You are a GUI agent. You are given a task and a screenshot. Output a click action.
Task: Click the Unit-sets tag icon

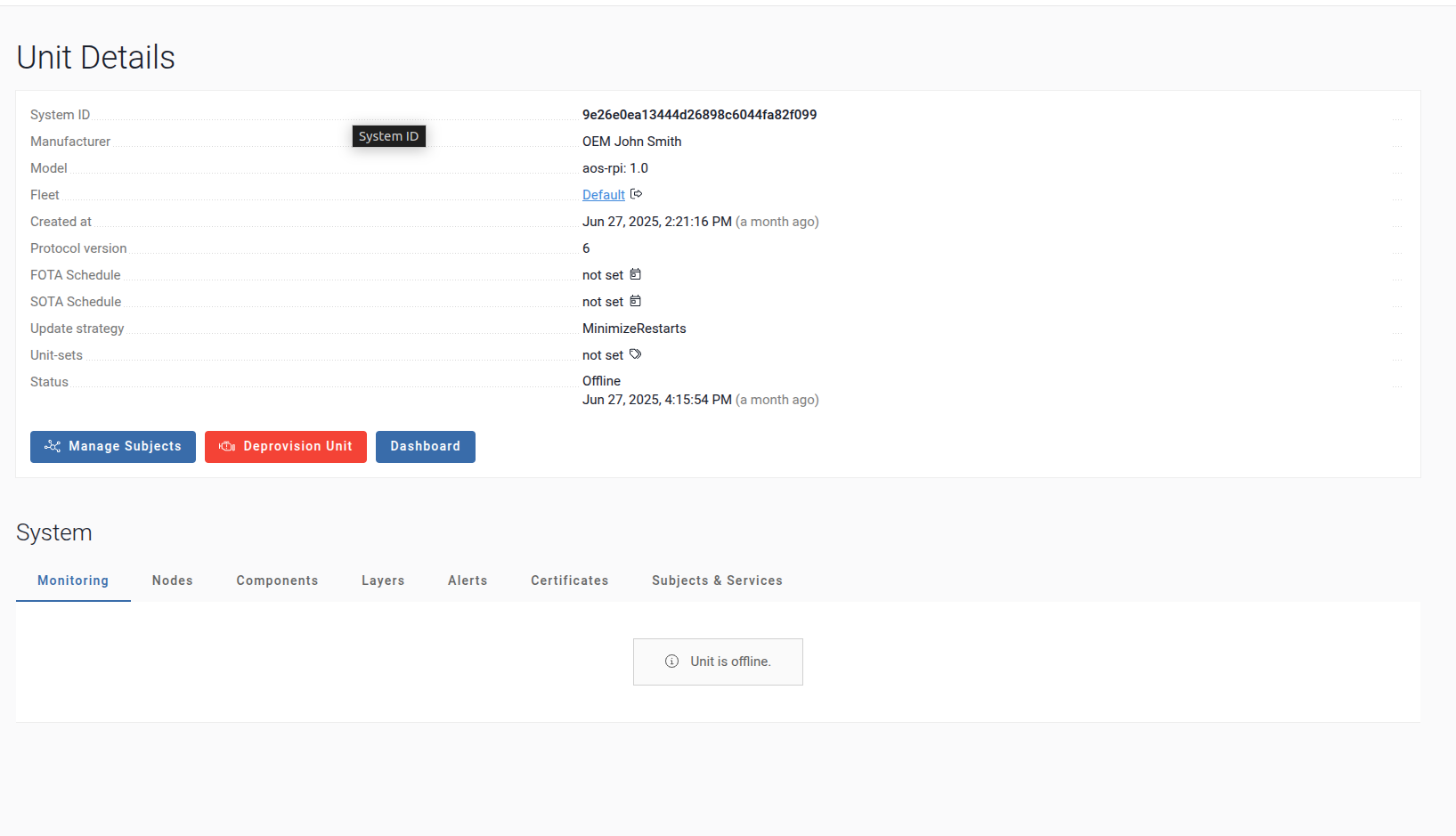[x=635, y=354]
